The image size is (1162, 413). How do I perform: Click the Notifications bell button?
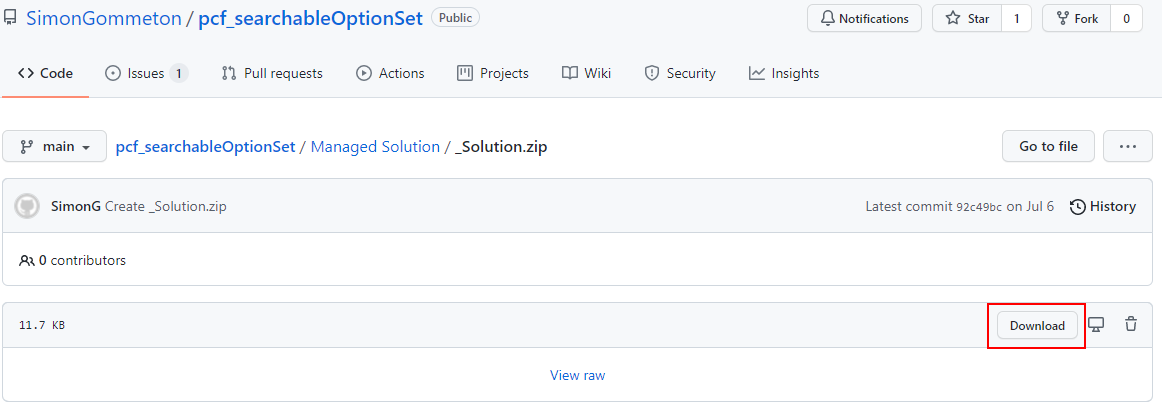click(x=864, y=19)
